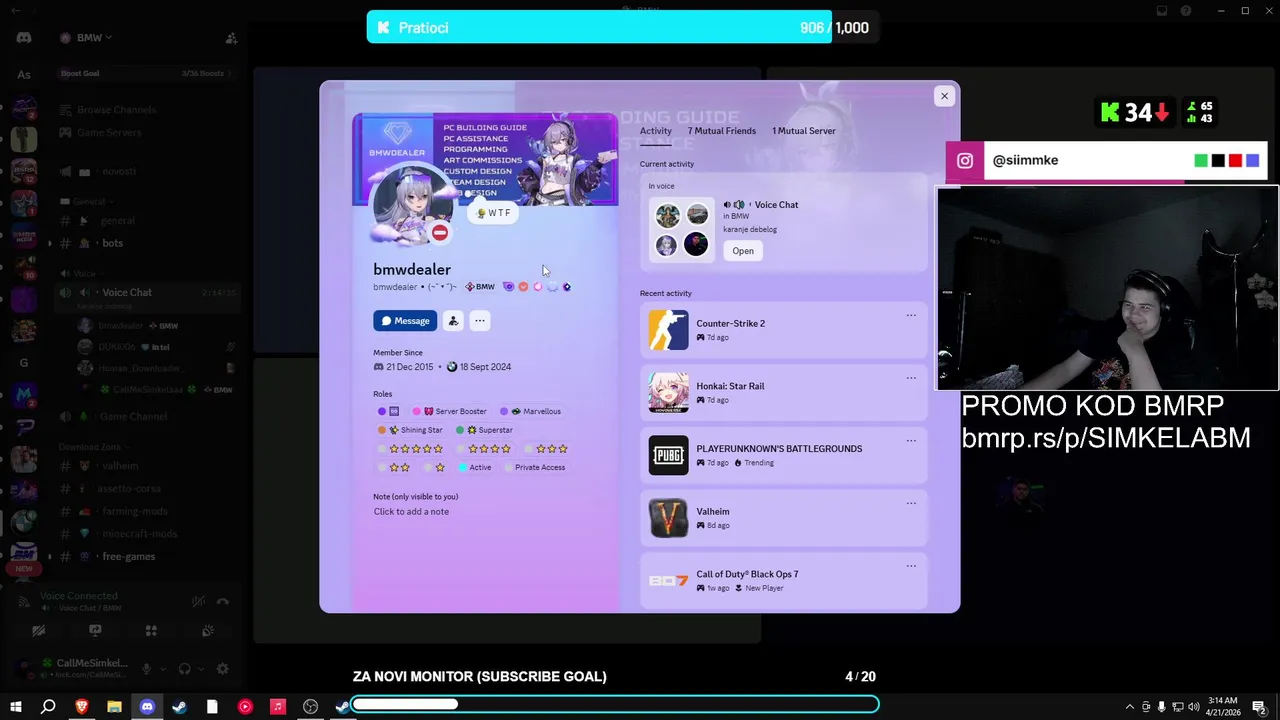Toggle noise suppression in voice panel

tap(199, 601)
